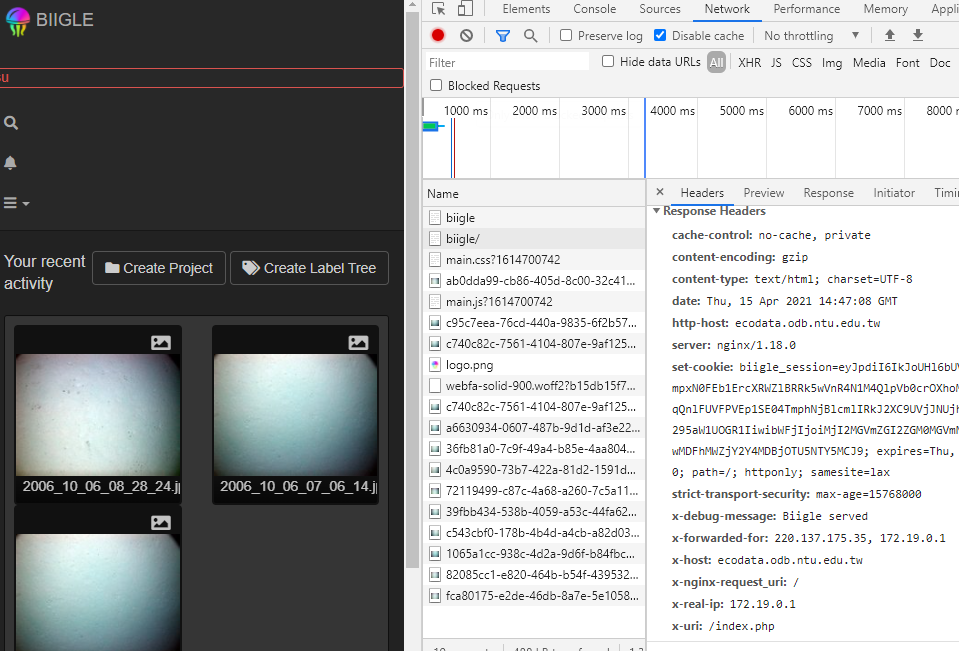Click 1065a1cc-938c request file icon
The width and height of the screenshot is (959, 651).
click(x=435, y=554)
